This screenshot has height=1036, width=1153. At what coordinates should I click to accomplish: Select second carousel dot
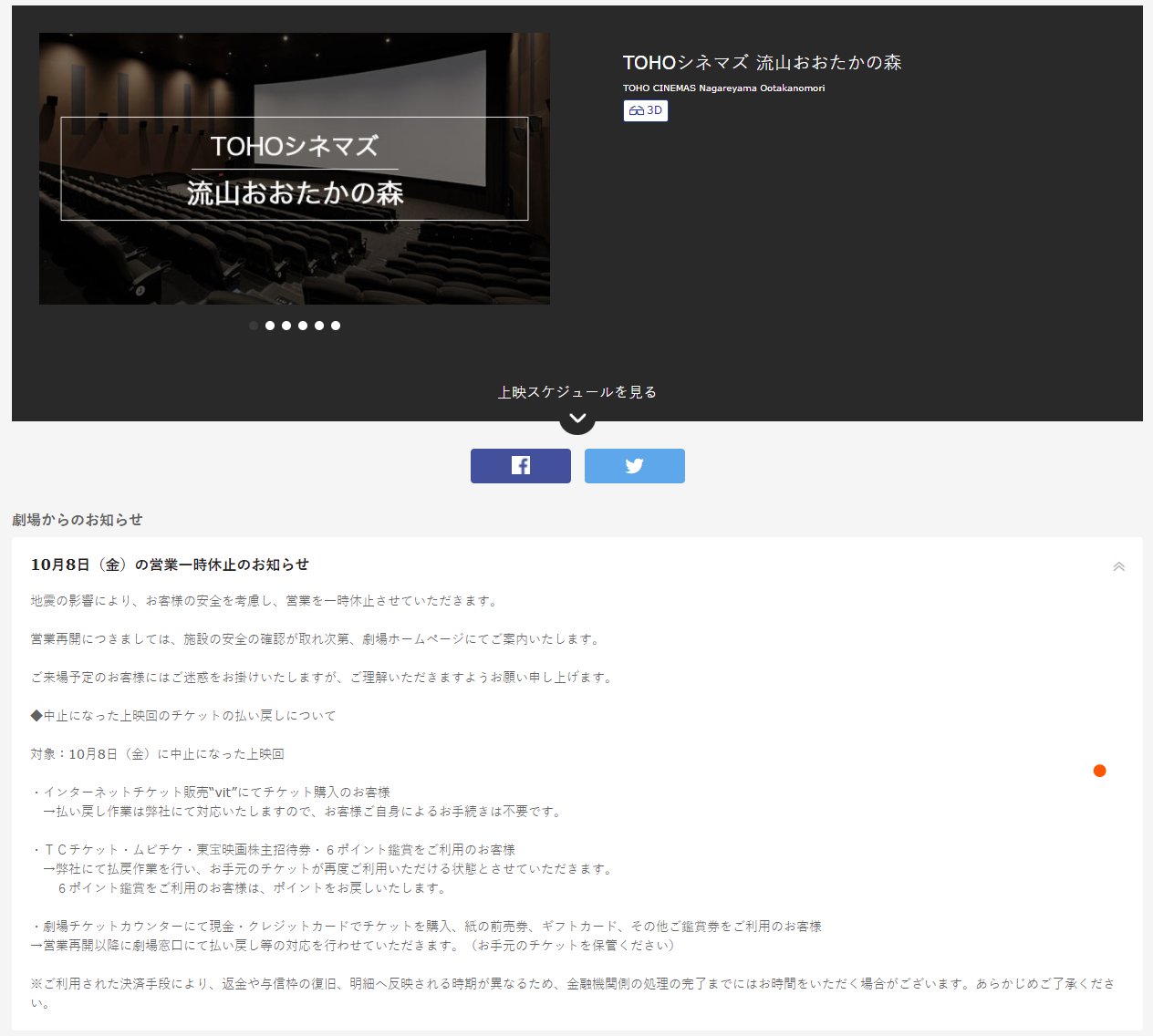[270, 326]
